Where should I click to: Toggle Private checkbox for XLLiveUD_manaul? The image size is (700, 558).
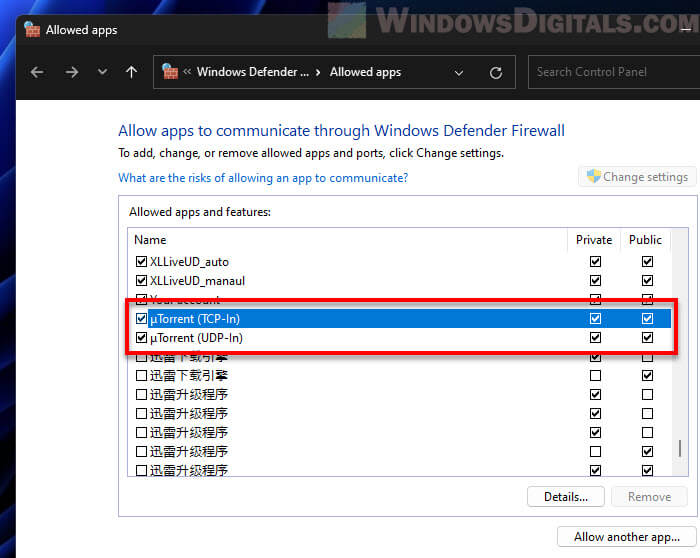coord(595,280)
